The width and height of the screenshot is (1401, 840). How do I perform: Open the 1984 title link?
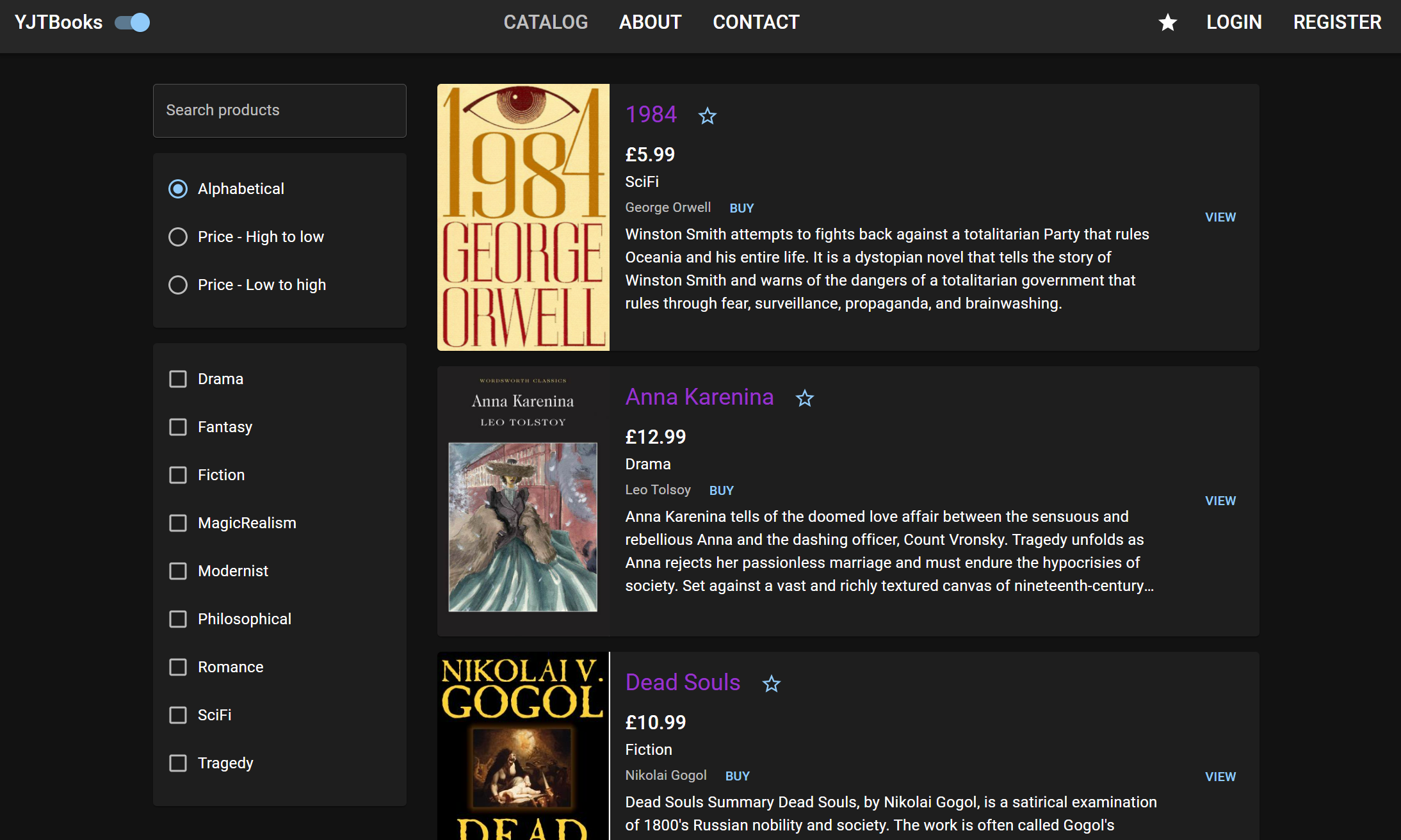coord(651,115)
